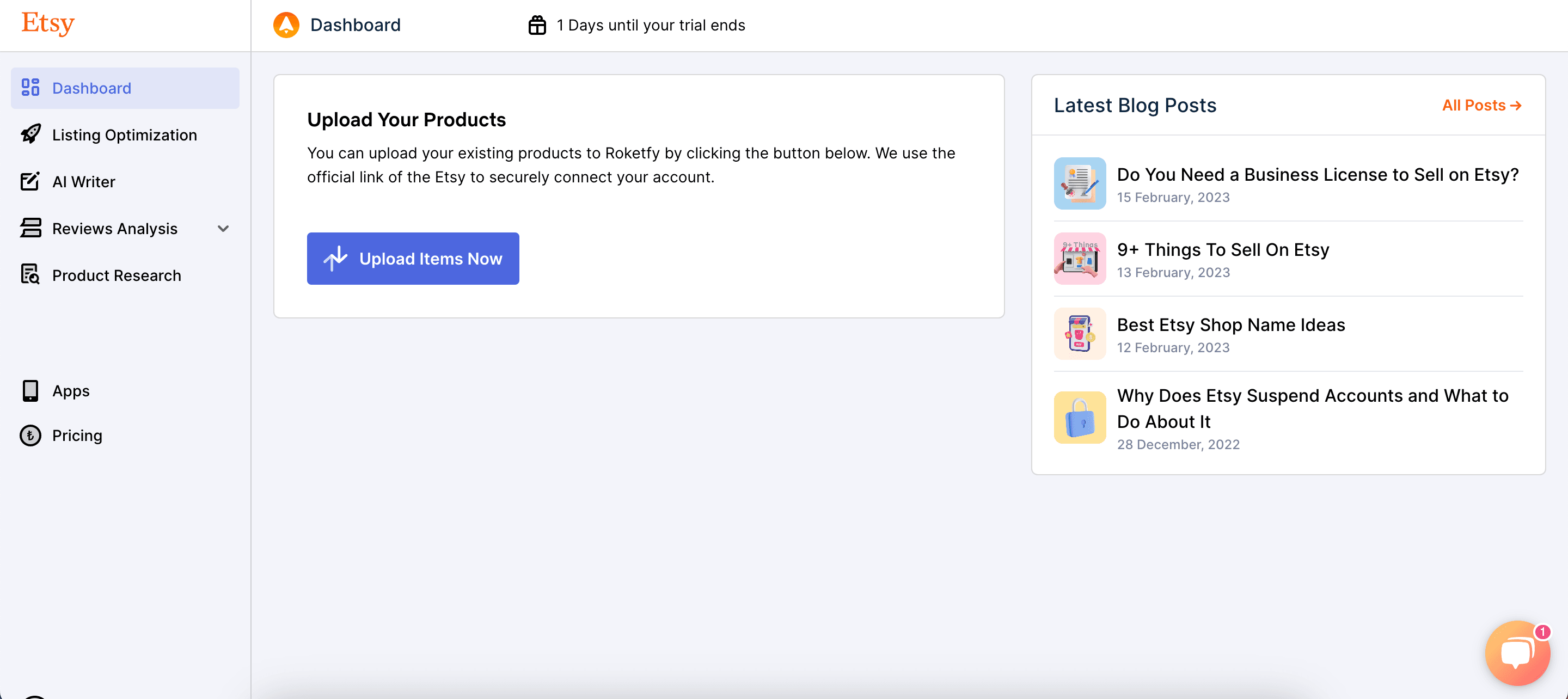
Task: Go to the Listing Optimization menu item
Action: coord(124,134)
